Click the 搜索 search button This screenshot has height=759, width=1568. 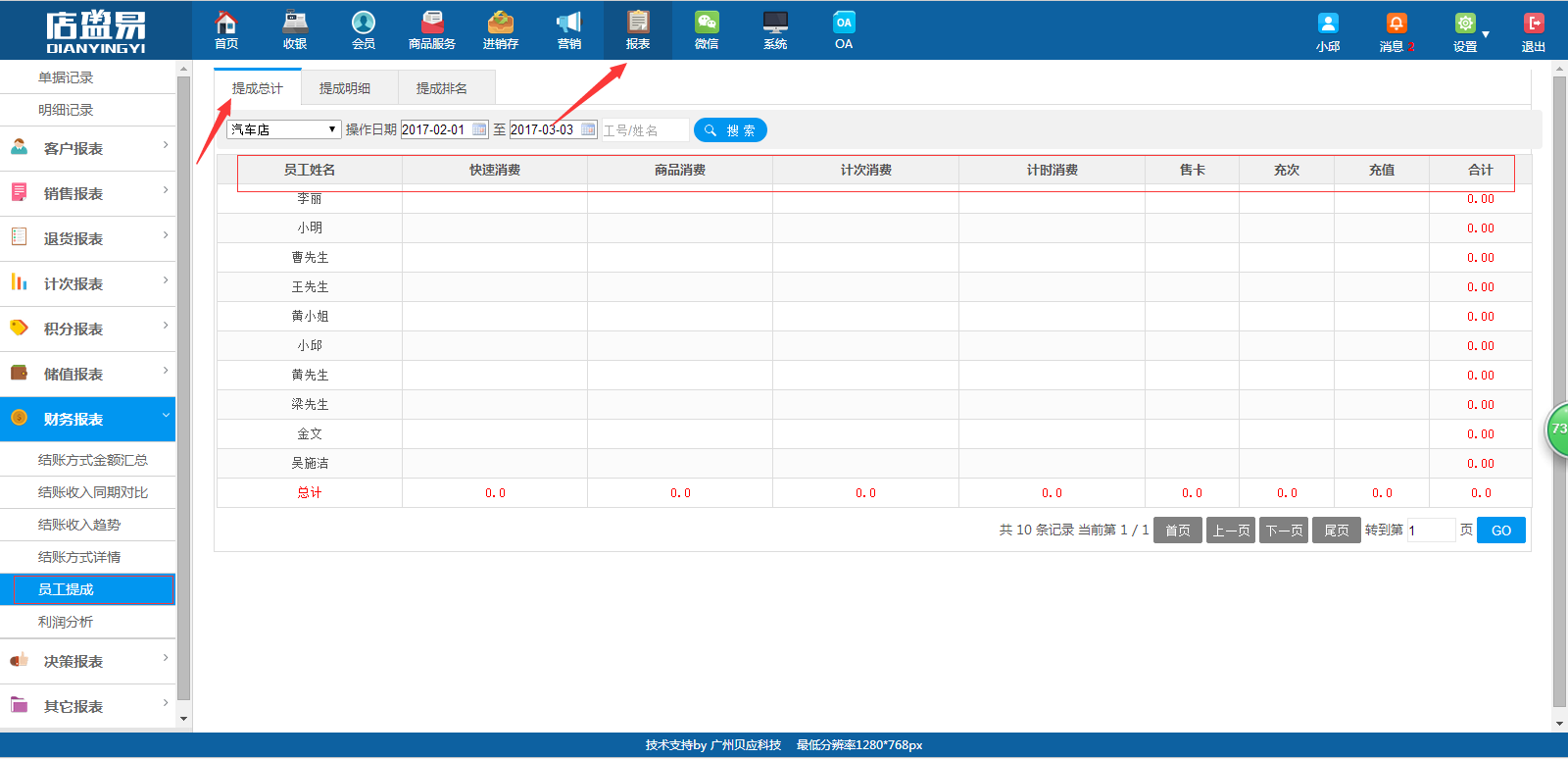coord(730,130)
